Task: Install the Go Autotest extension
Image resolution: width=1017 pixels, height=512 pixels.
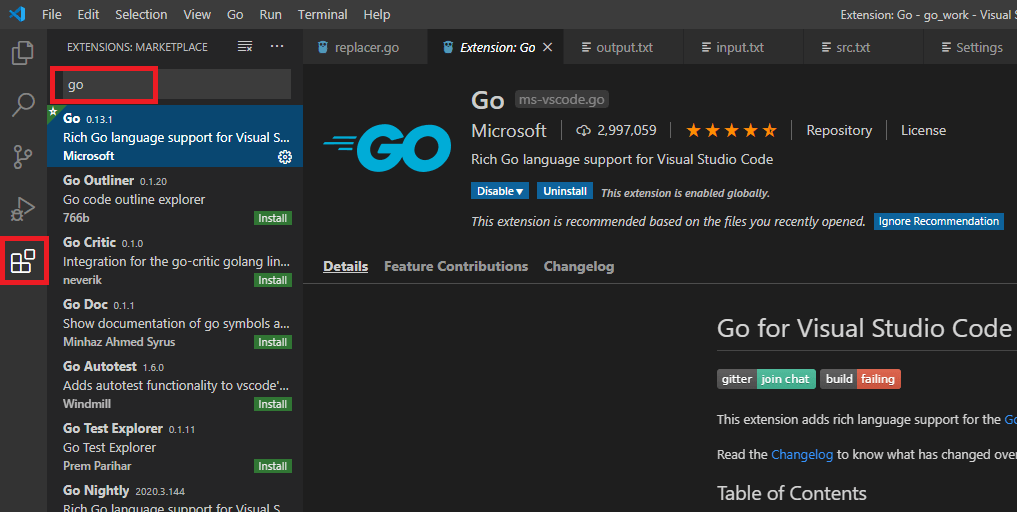Action: 272,404
